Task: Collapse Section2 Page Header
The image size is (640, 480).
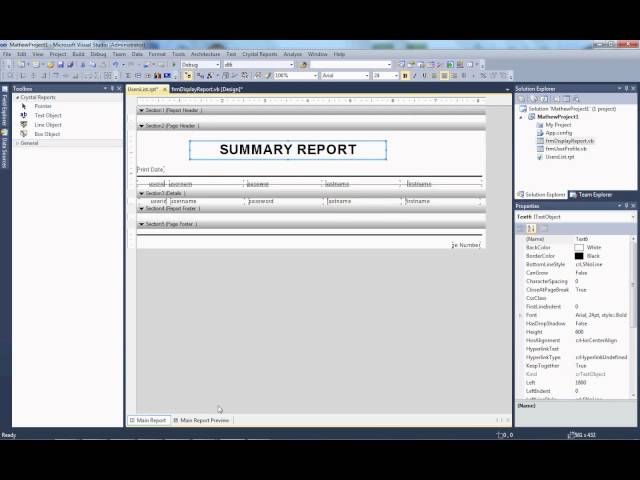Action: (x=141, y=126)
